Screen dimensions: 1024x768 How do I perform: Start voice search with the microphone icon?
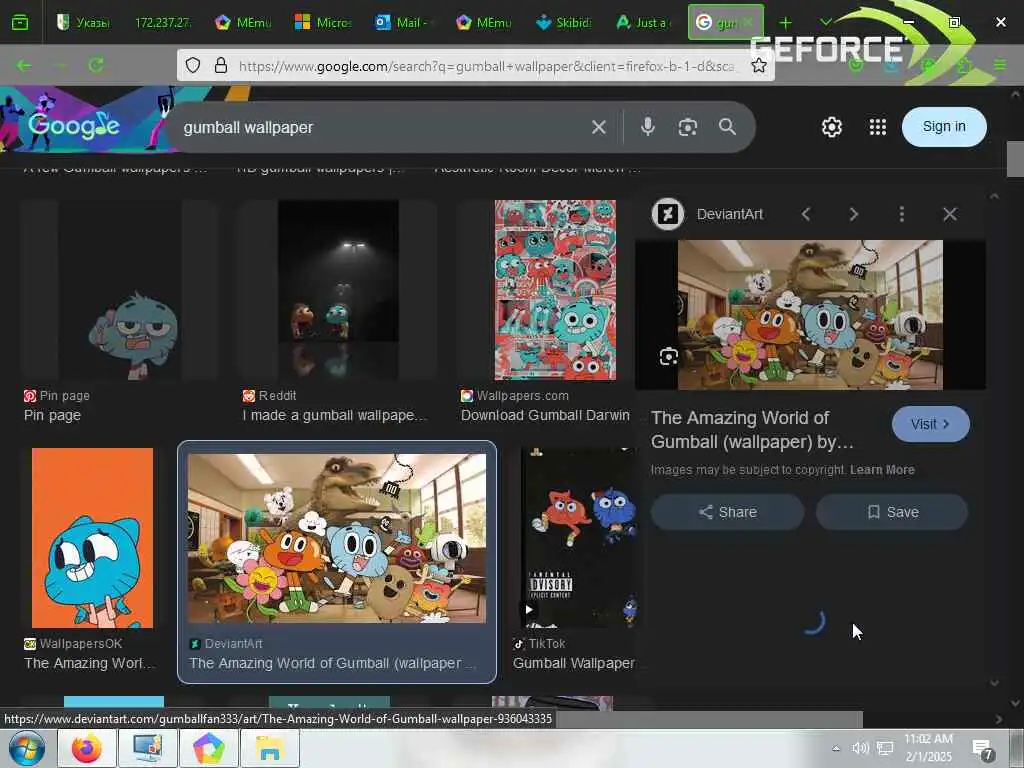click(x=647, y=127)
